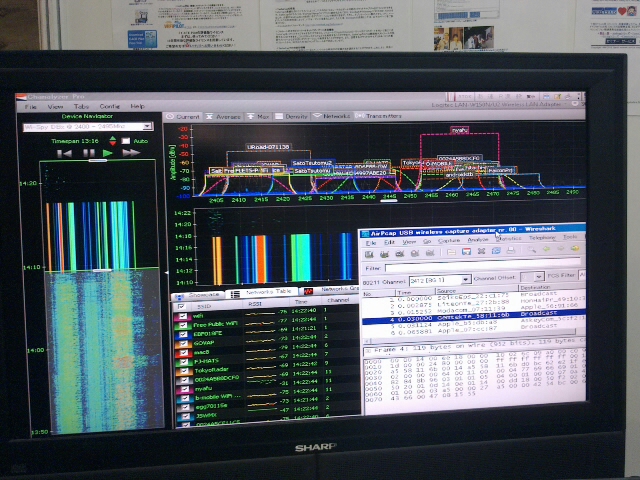Toggle the select-all checkbox in SSID header
This screenshot has height=480, width=640.
point(181,306)
